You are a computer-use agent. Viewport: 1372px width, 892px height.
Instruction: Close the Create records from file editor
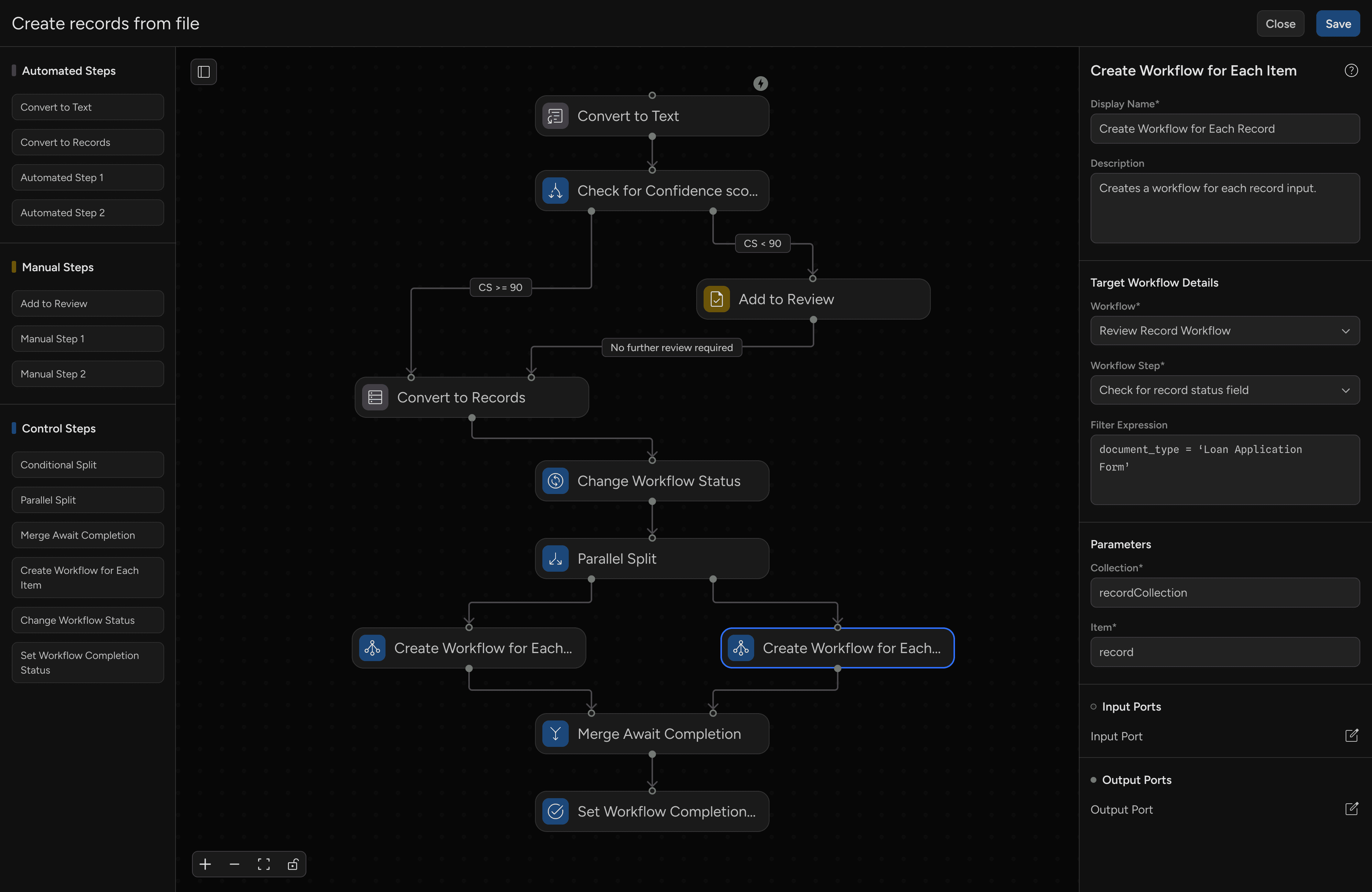[x=1280, y=24]
